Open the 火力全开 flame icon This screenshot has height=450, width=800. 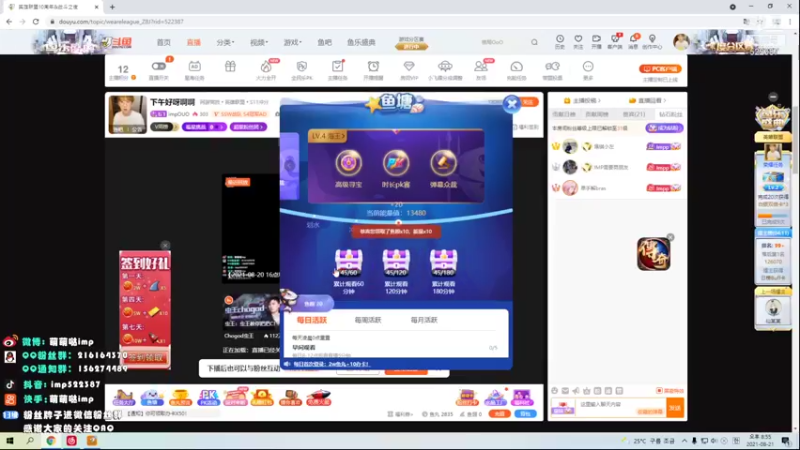pyautogui.click(x=266, y=66)
